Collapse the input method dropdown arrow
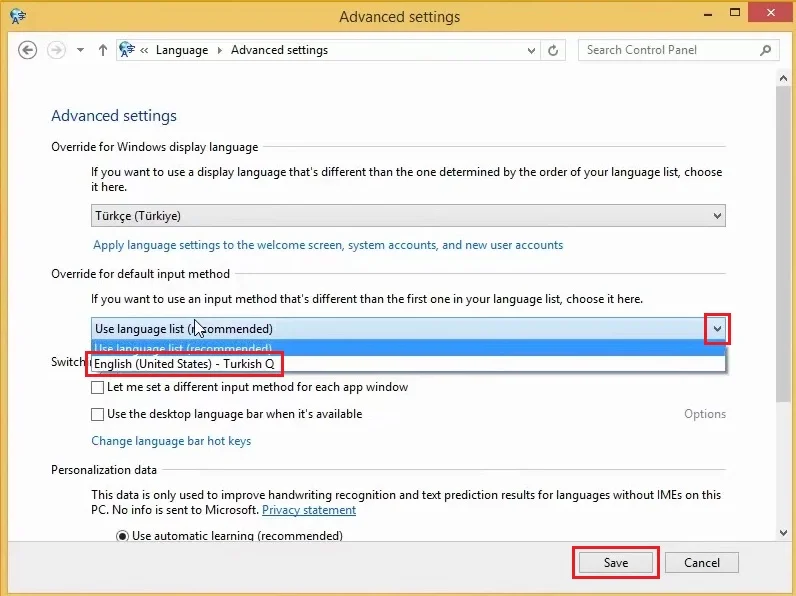 coord(717,328)
